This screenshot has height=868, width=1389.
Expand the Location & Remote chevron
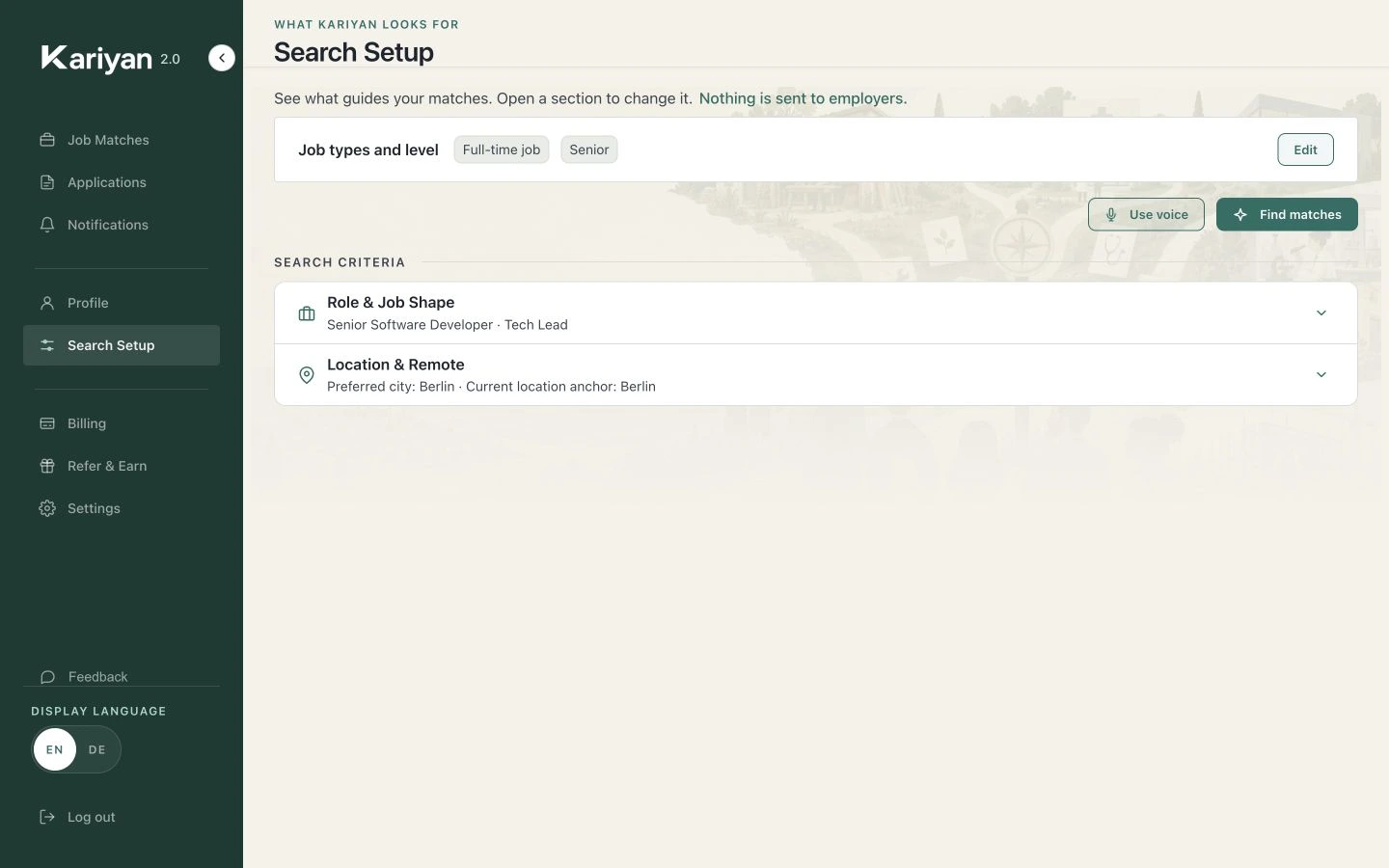(1321, 374)
